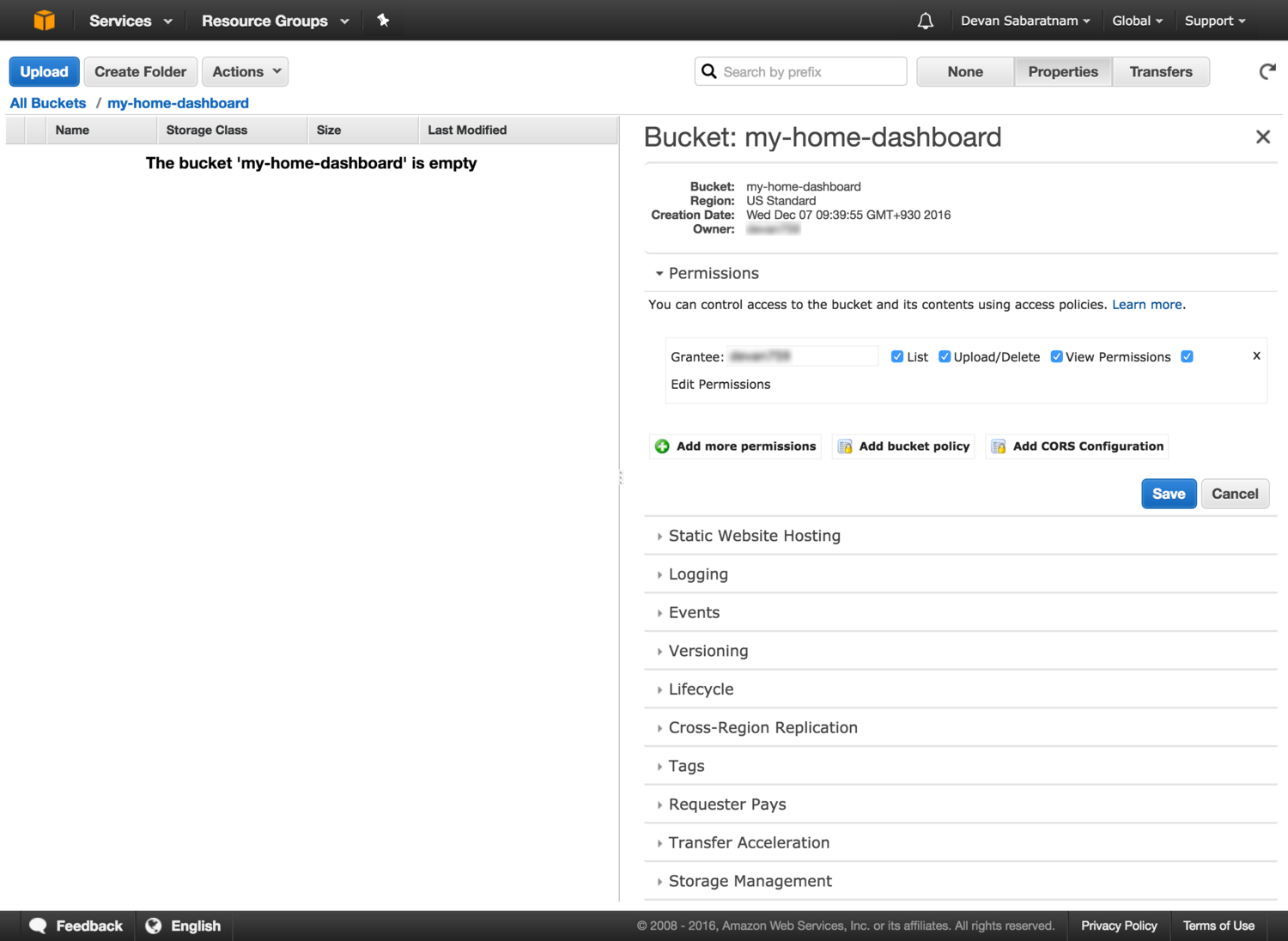
Task: Change the English language setting
Action: (196, 926)
